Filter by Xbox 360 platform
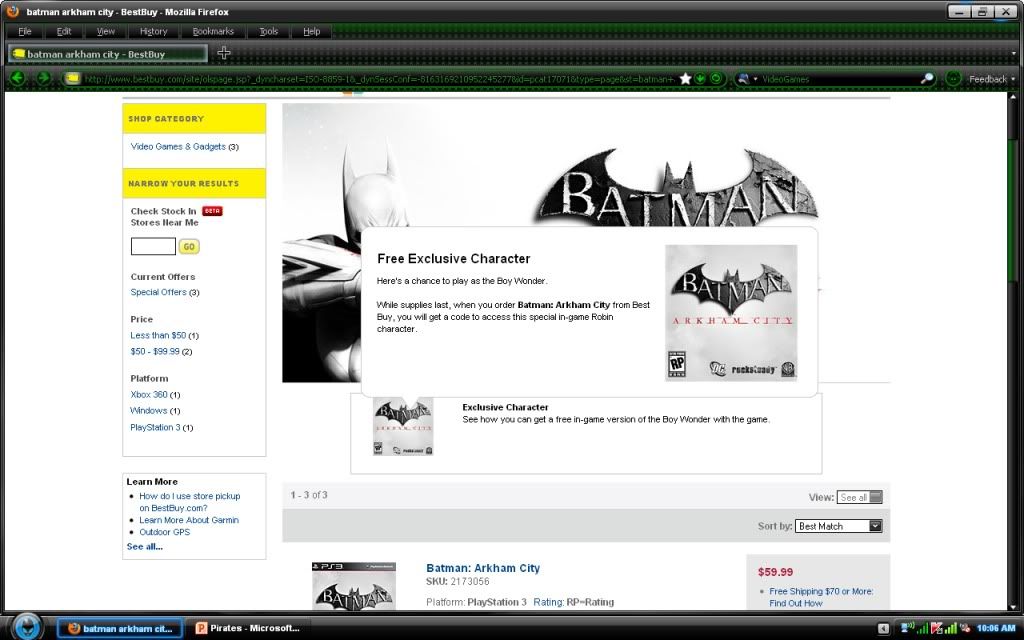 [x=149, y=395]
